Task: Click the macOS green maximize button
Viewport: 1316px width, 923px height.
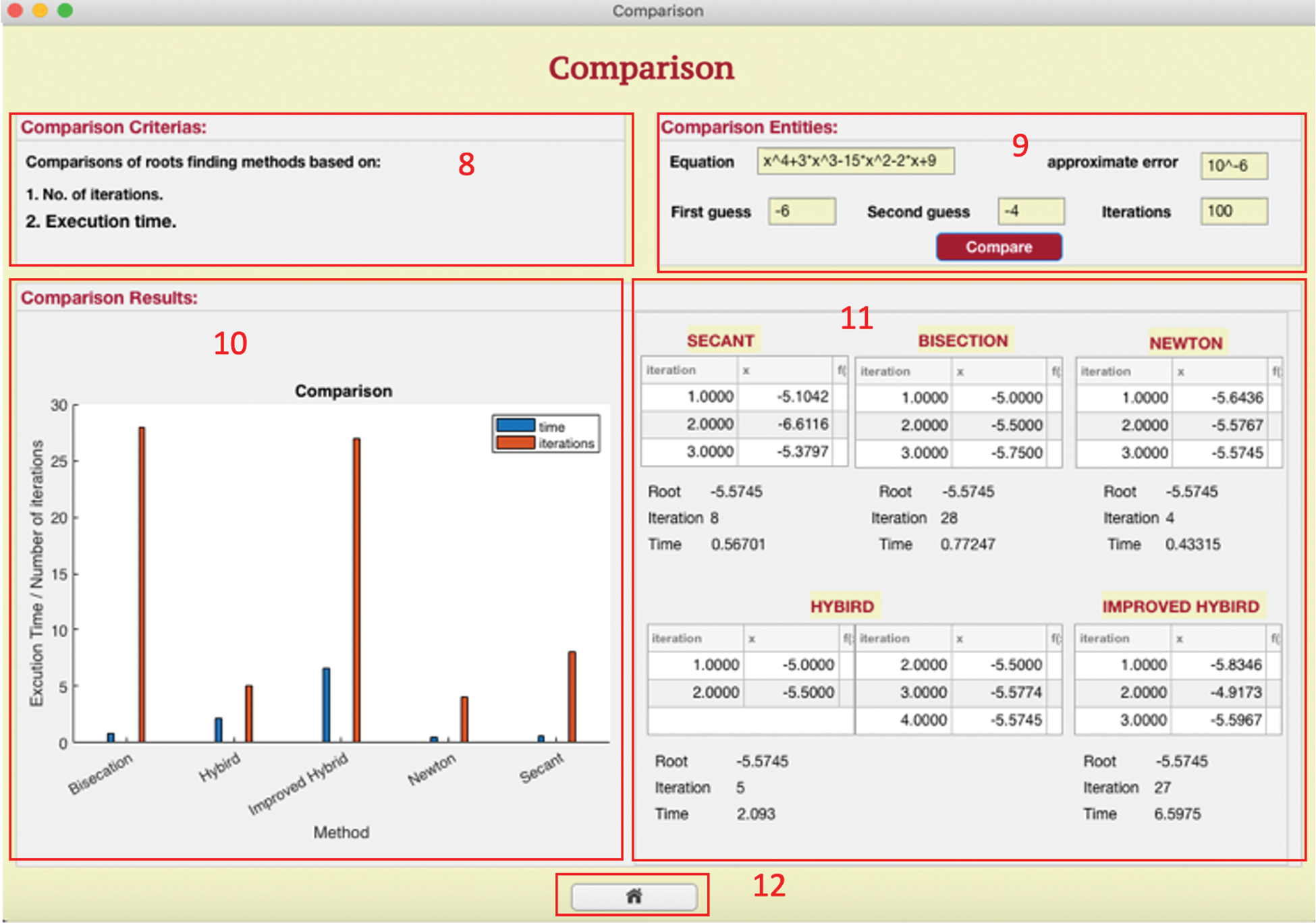Action: pos(65,10)
